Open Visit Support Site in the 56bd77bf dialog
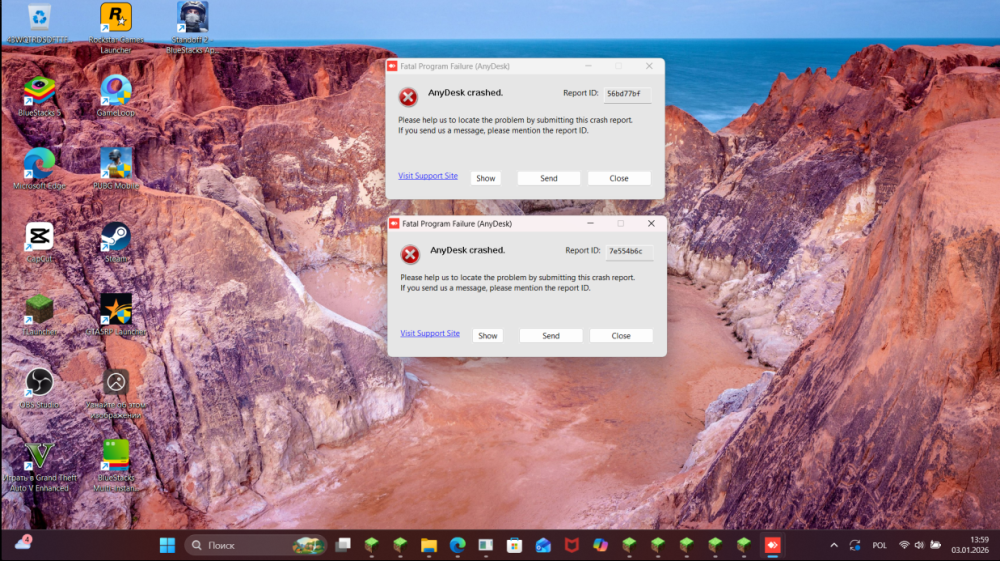The image size is (1000, 561). coord(427,176)
